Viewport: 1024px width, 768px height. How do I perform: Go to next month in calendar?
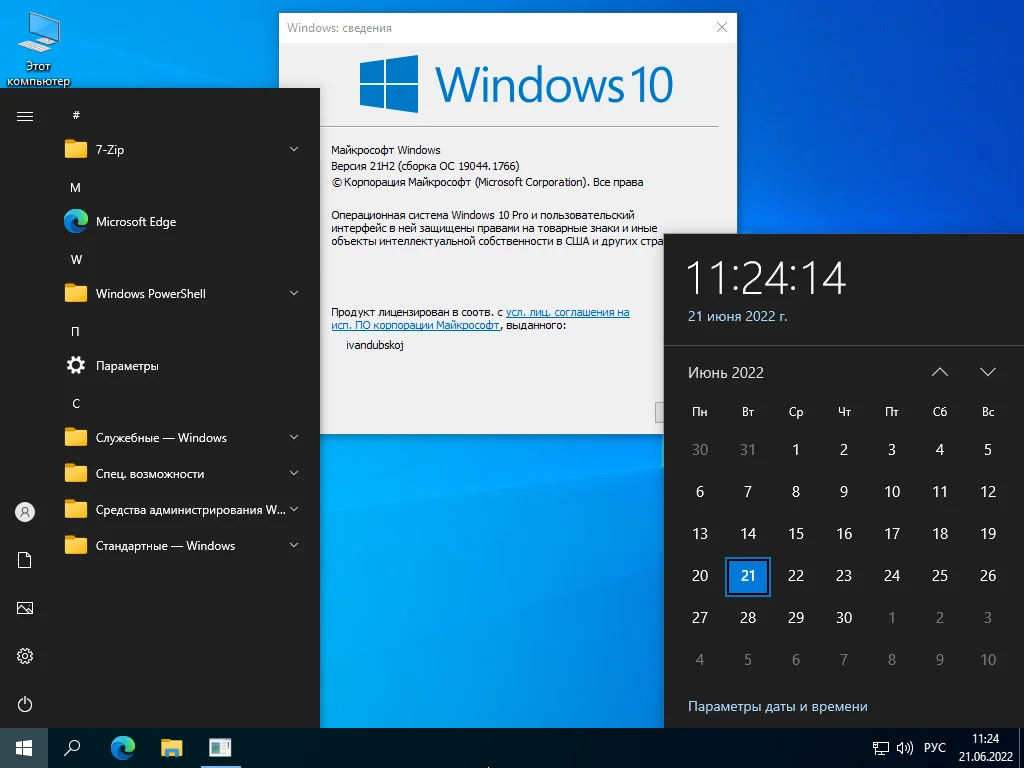pyautogui.click(x=988, y=372)
